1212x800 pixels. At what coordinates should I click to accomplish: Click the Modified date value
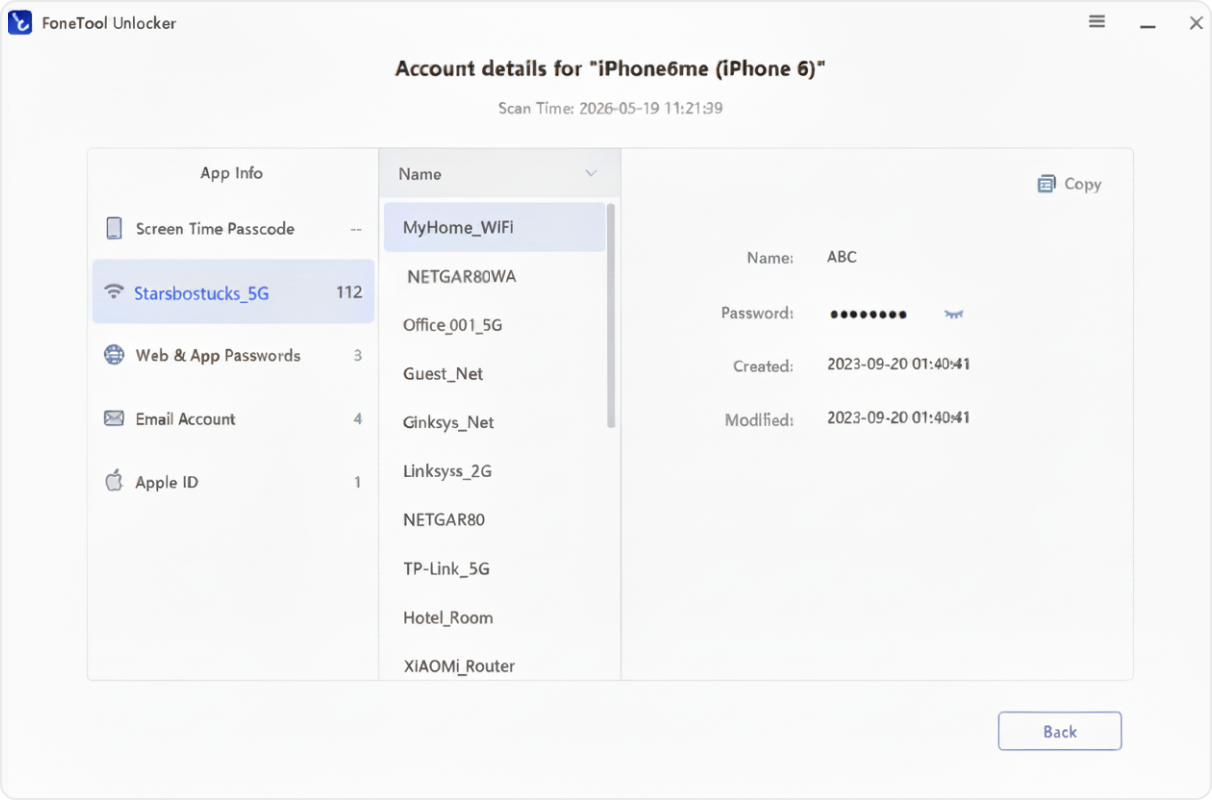[898, 418]
